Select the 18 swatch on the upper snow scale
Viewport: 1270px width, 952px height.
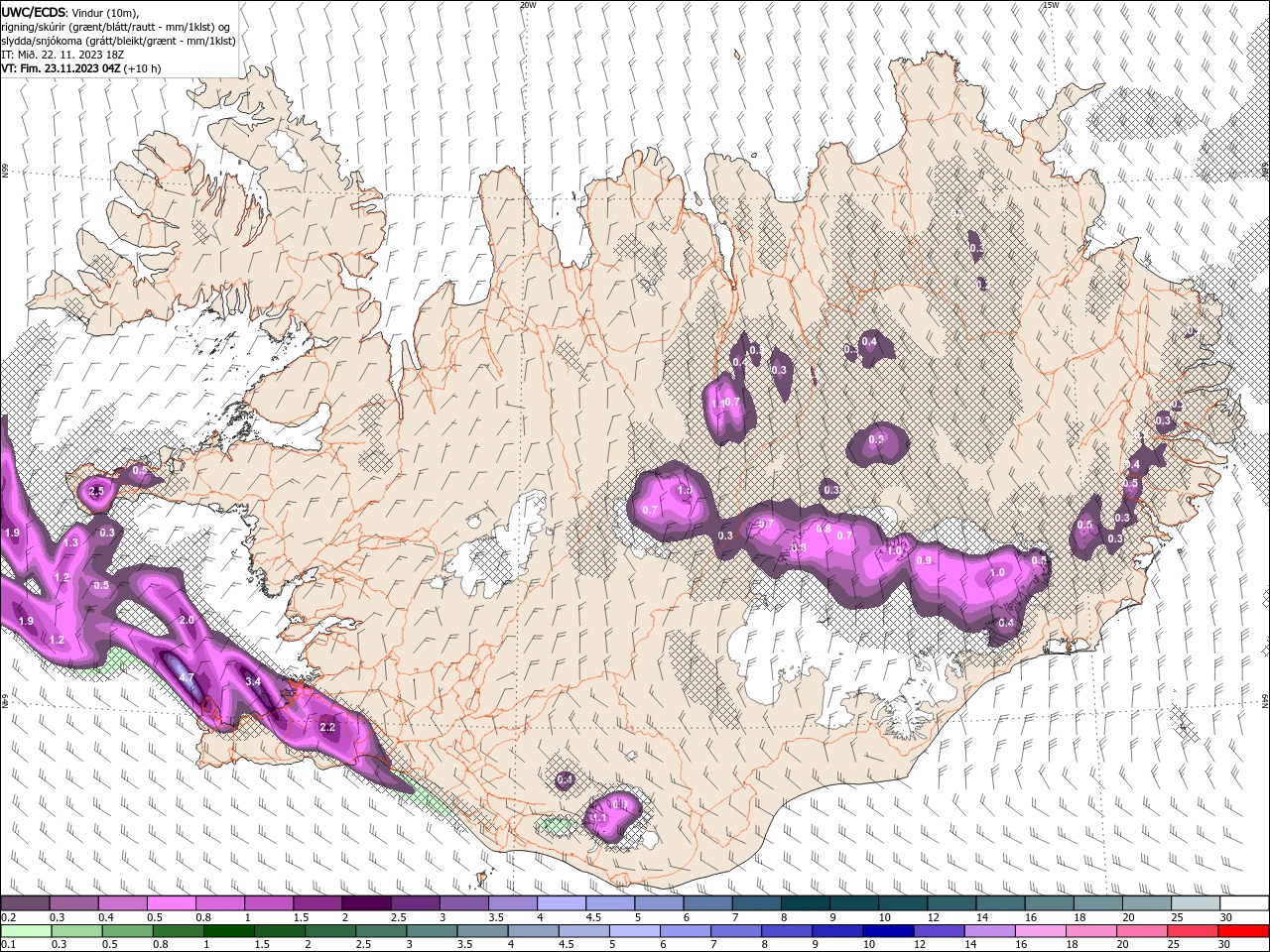click(x=1097, y=902)
